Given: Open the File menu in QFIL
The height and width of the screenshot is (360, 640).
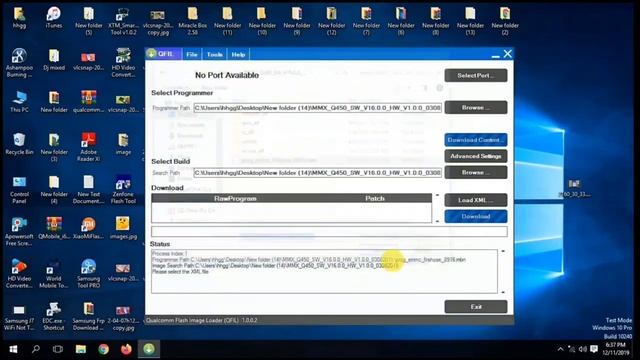Looking at the screenshot, I should click(192, 54).
